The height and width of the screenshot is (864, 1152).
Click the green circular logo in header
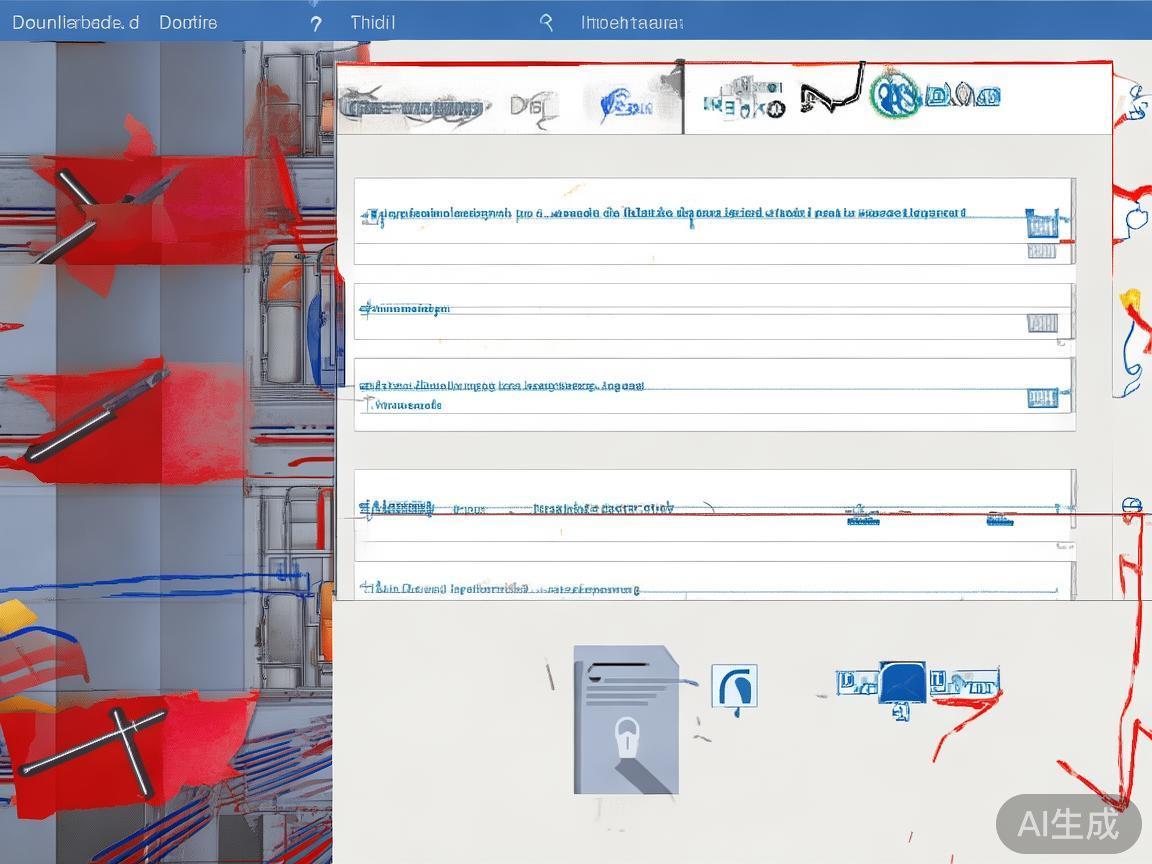(x=894, y=96)
